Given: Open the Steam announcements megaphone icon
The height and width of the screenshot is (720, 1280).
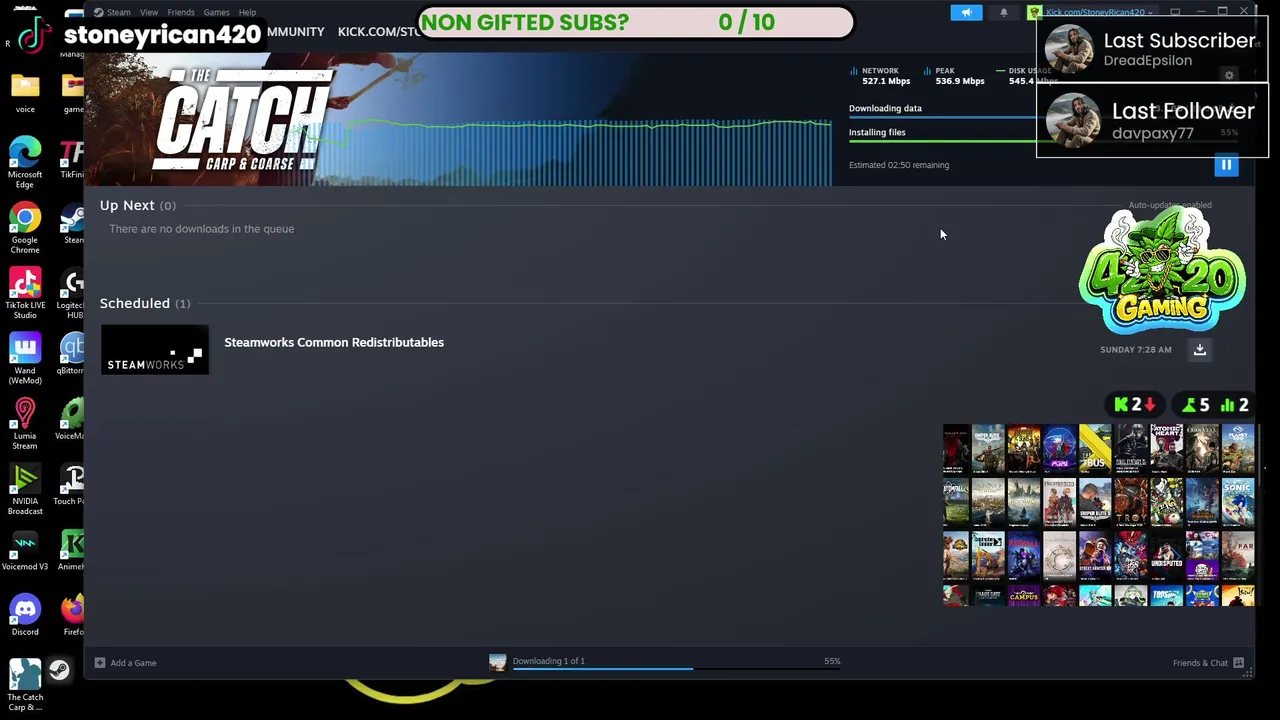Looking at the screenshot, I should point(966,13).
